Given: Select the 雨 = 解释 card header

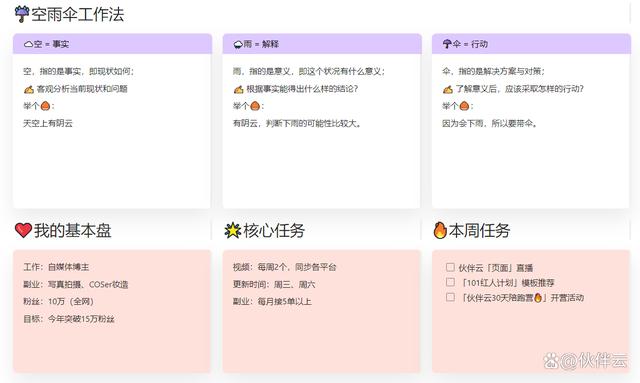Looking at the screenshot, I should pyautogui.click(x=322, y=44).
